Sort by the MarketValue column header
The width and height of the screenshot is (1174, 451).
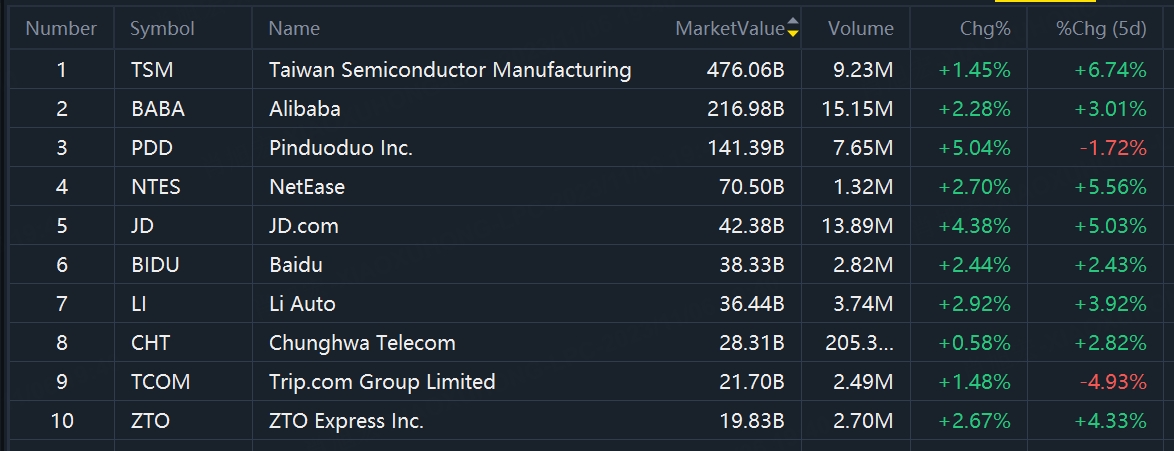click(x=729, y=28)
